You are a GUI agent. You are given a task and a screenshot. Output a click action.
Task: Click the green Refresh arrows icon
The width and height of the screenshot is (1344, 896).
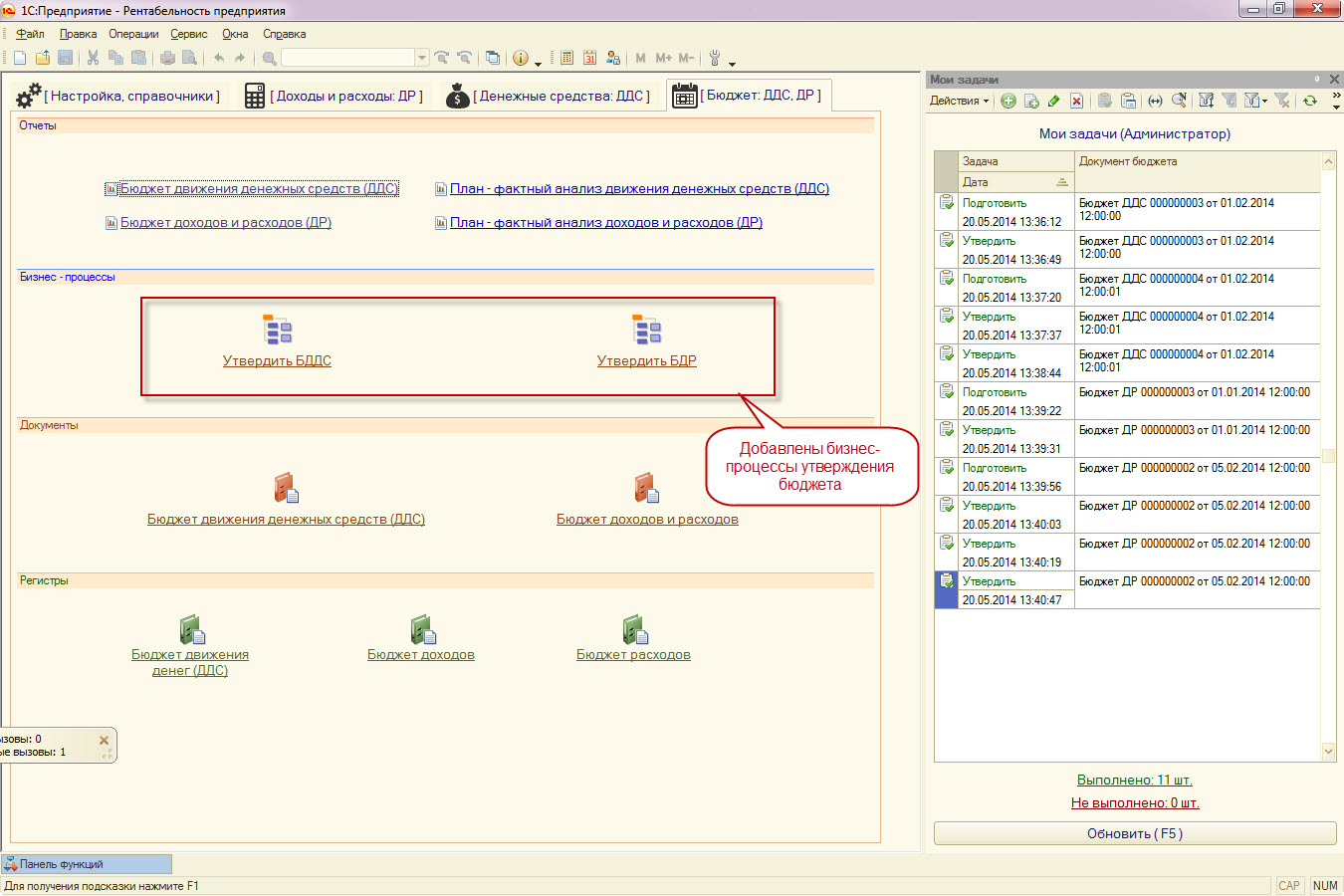(x=1310, y=101)
